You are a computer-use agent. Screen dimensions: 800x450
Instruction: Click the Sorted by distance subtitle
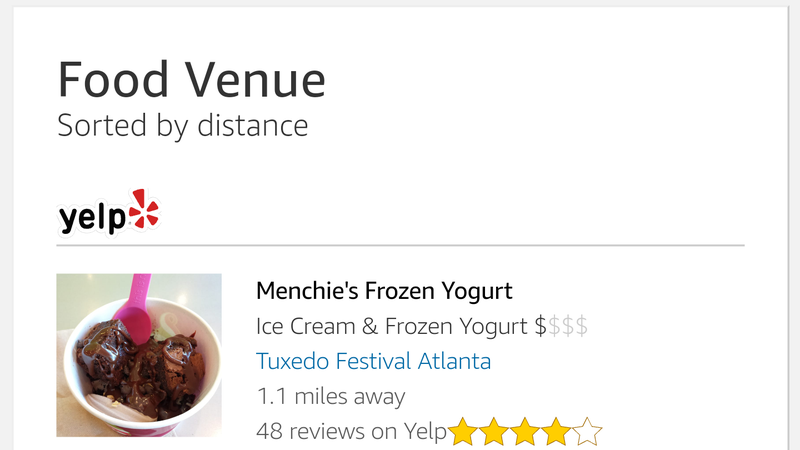point(183,126)
